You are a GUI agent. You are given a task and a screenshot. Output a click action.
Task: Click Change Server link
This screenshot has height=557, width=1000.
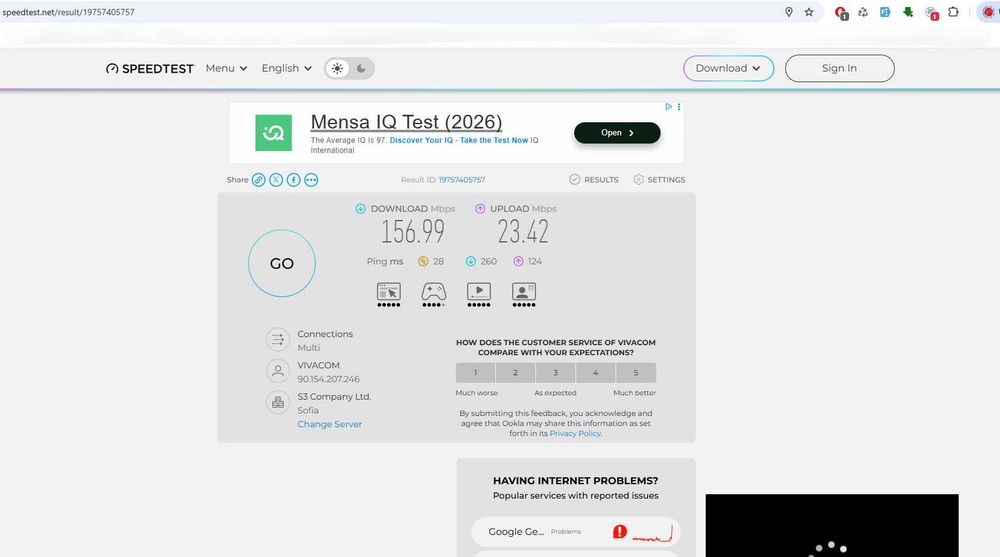pyautogui.click(x=329, y=424)
